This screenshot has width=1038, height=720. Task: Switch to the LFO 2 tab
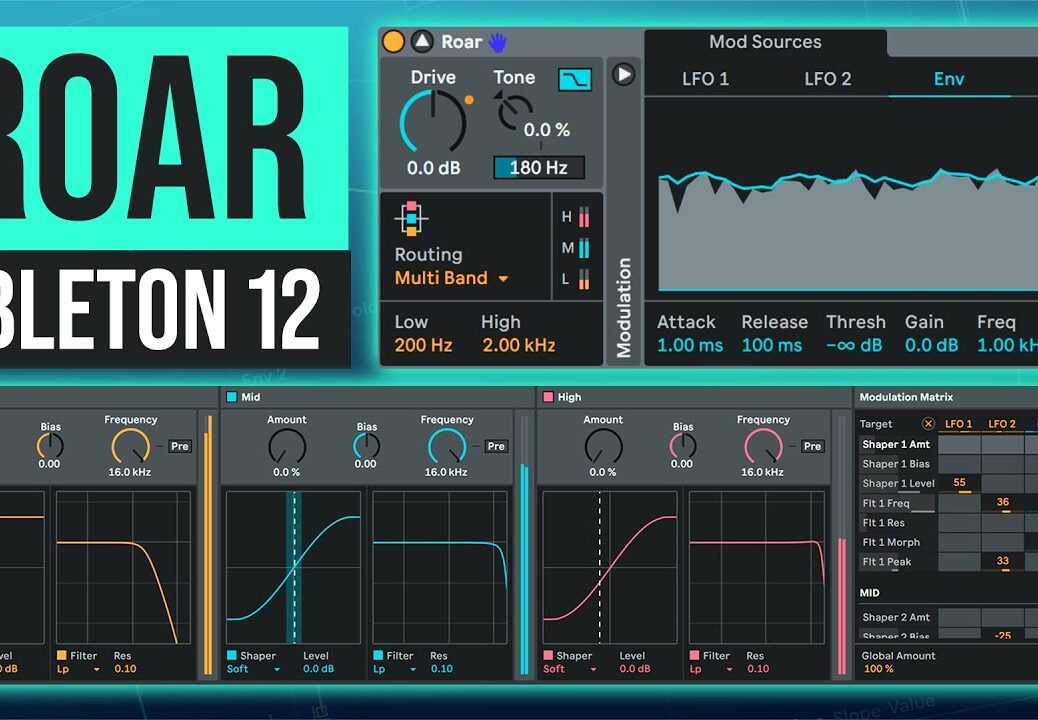pos(827,79)
